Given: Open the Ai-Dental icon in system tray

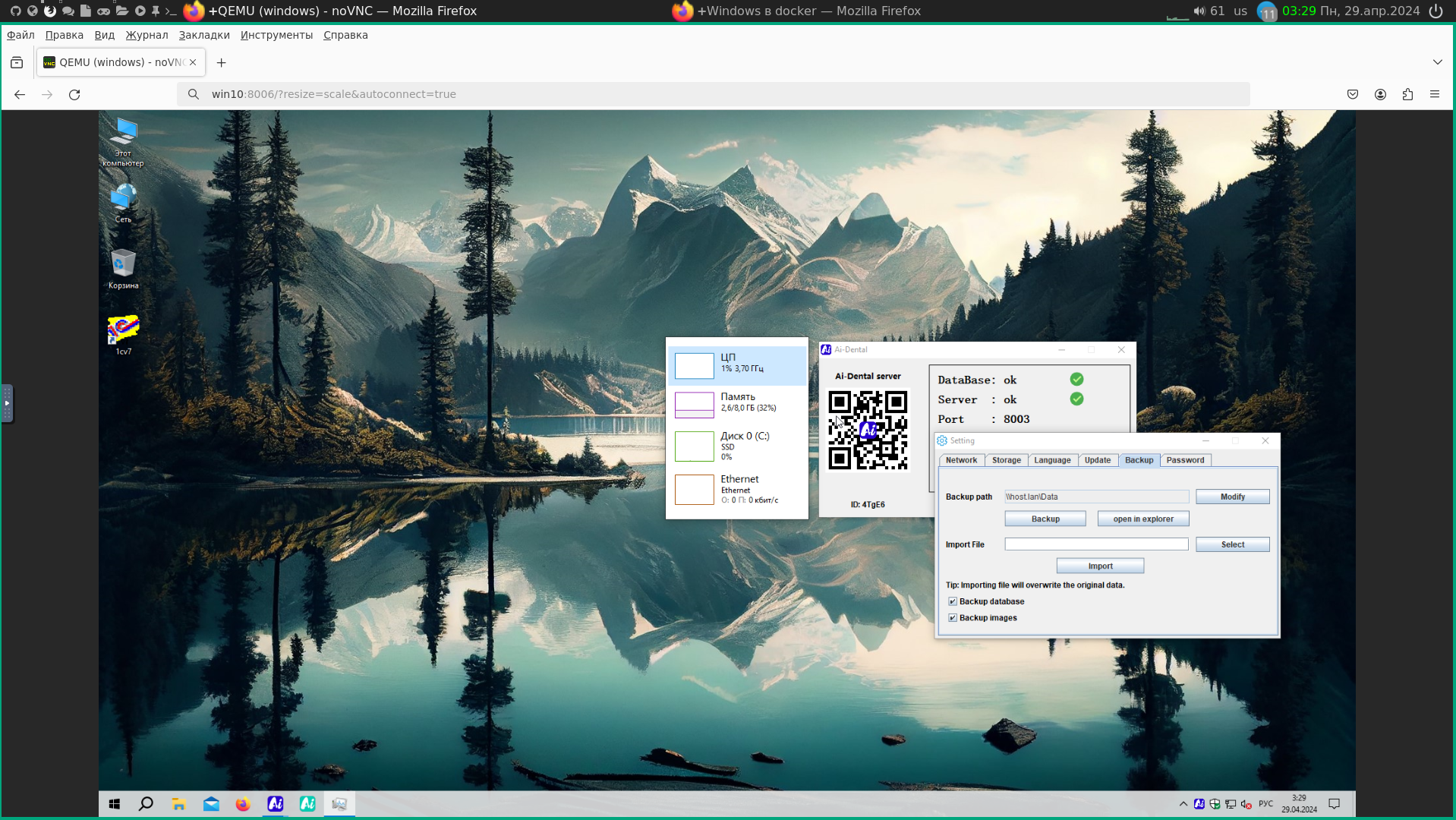Looking at the screenshot, I should [x=1199, y=804].
